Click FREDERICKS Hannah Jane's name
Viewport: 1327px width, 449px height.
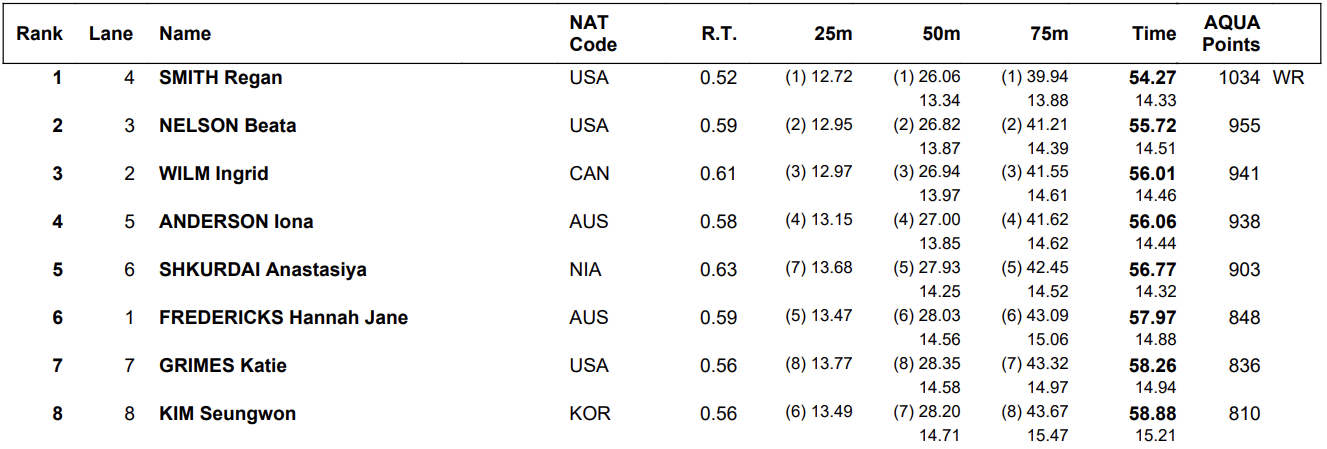(283, 317)
